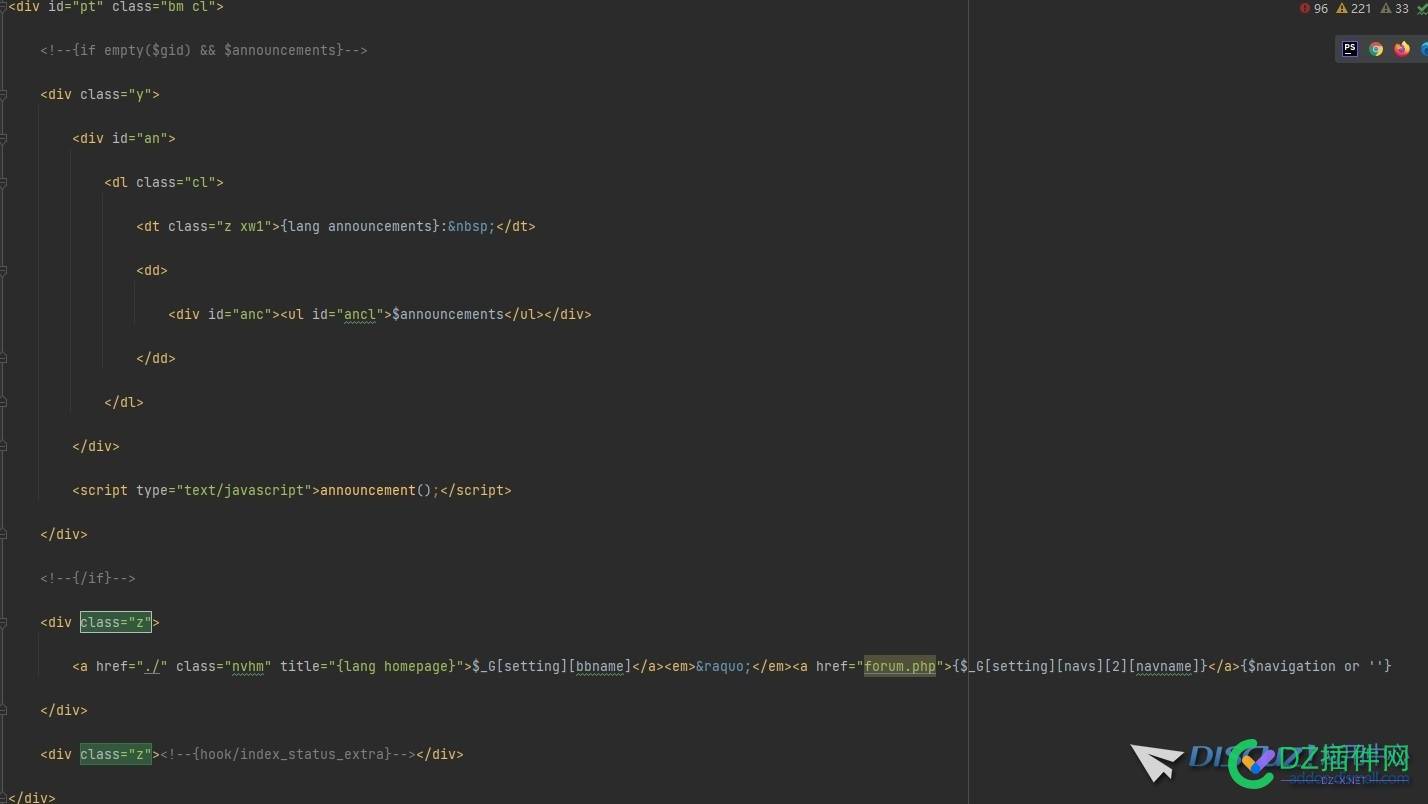Open page in PhpStorm built-in preview
Image resolution: width=1428 pixels, height=804 pixels.
tap(1350, 49)
